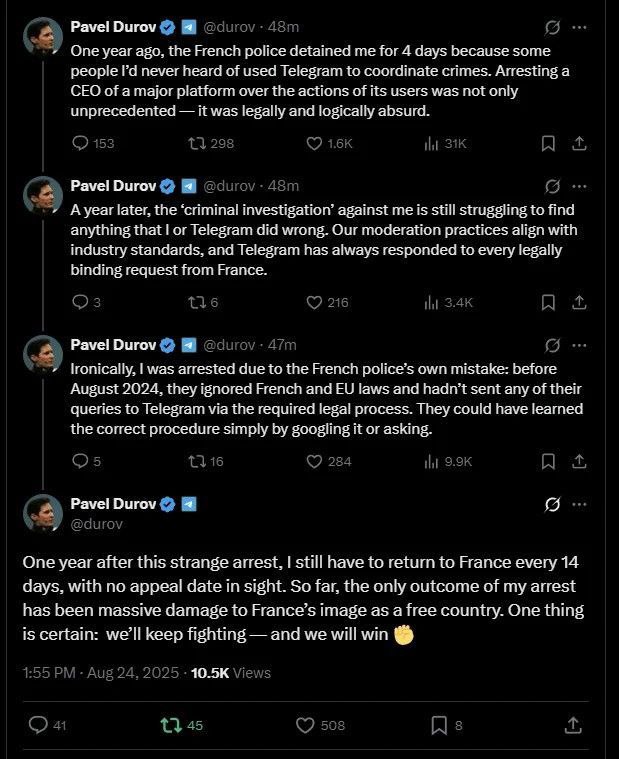The width and height of the screenshot is (619, 759).
Task: Bookmark the first tweet about French police detention
Action: [x=548, y=143]
